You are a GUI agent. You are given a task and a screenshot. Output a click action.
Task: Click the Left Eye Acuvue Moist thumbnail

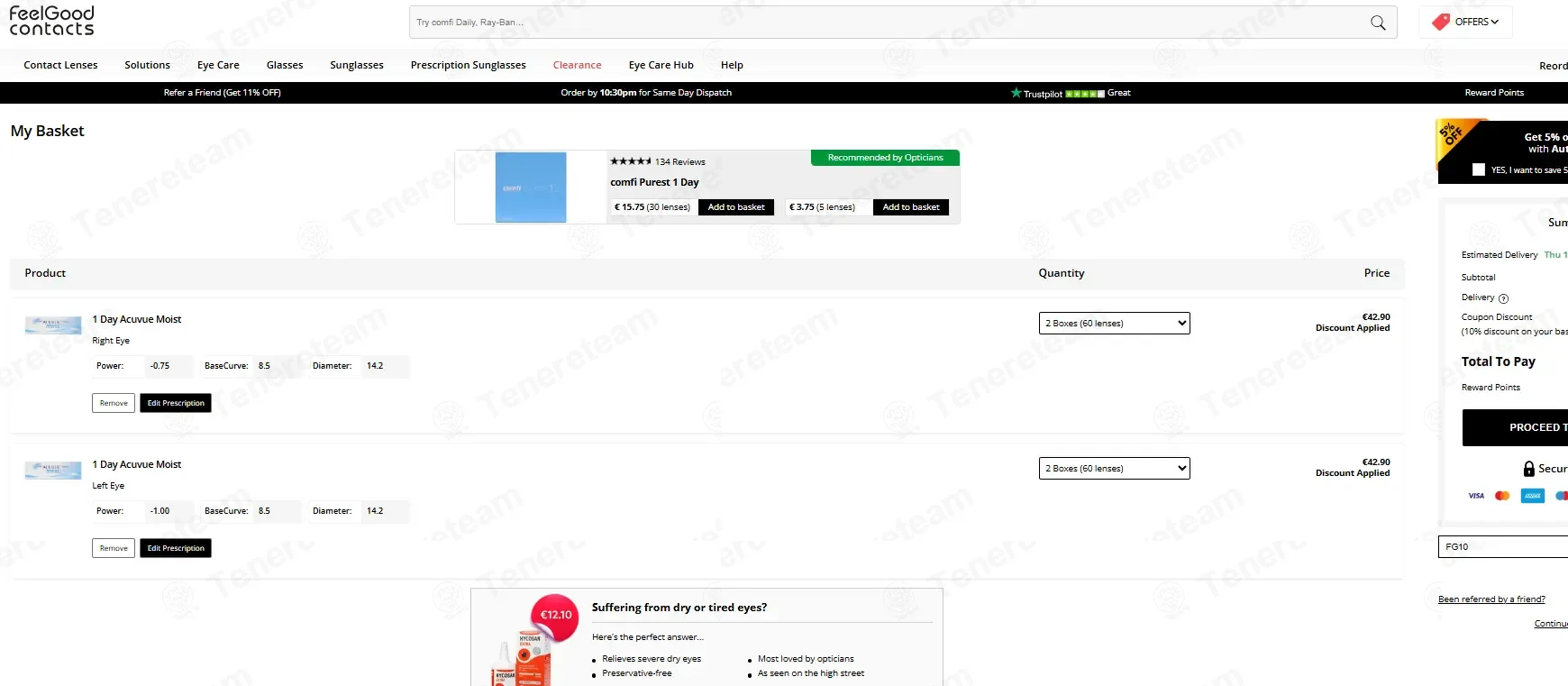pyautogui.click(x=53, y=471)
